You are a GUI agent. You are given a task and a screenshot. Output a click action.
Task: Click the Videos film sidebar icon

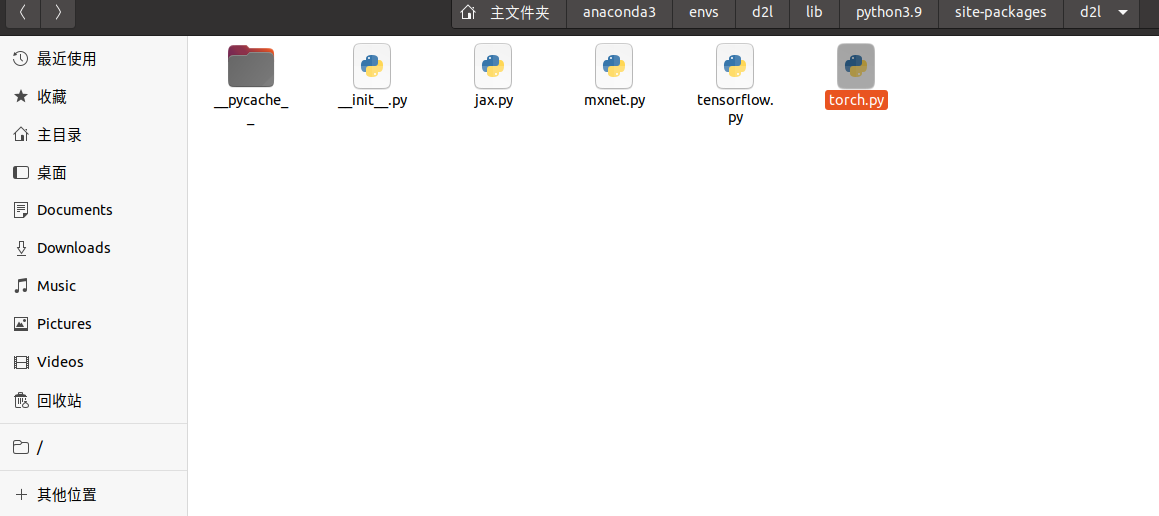point(21,361)
